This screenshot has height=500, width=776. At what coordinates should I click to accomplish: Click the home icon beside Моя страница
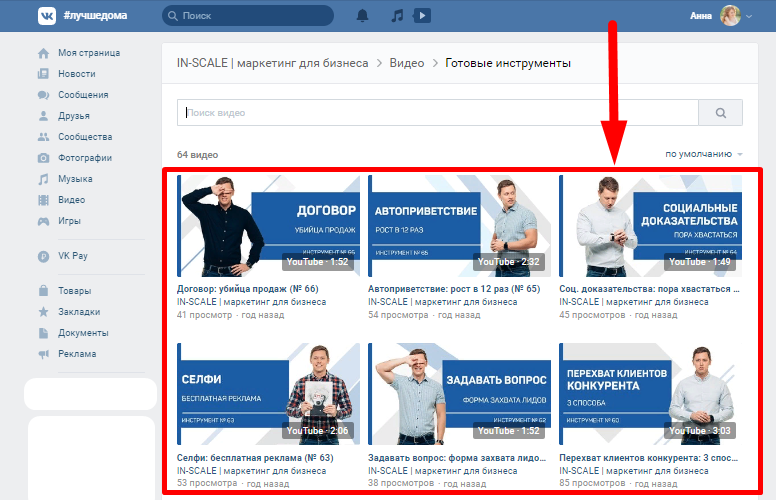click(44, 53)
